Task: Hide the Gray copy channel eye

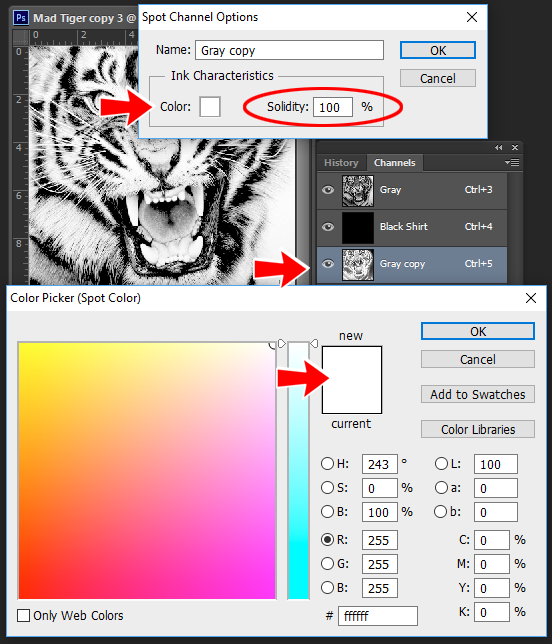Action: point(328,264)
